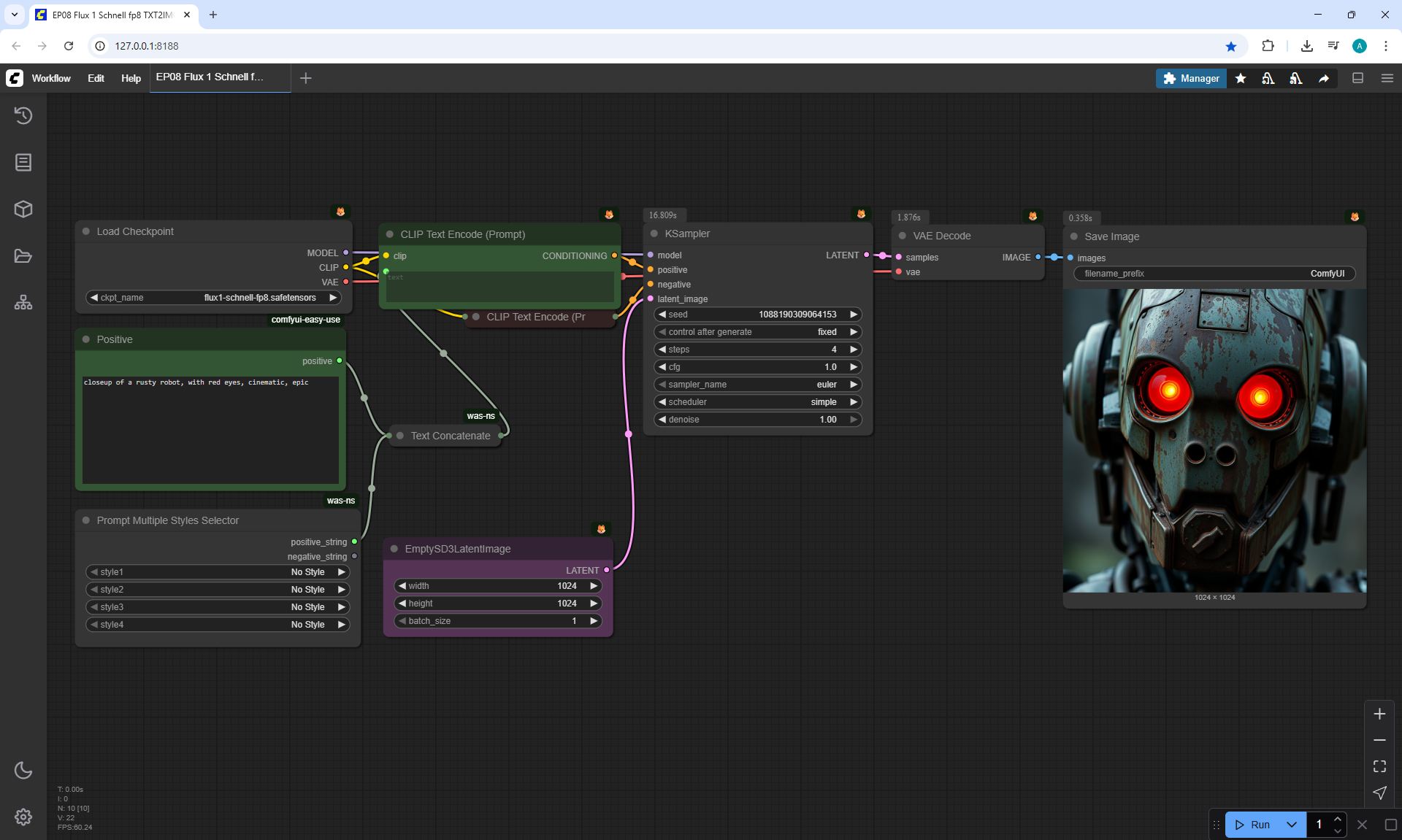The image size is (1402, 840).
Task: Open the node library cube icon
Action: click(23, 209)
